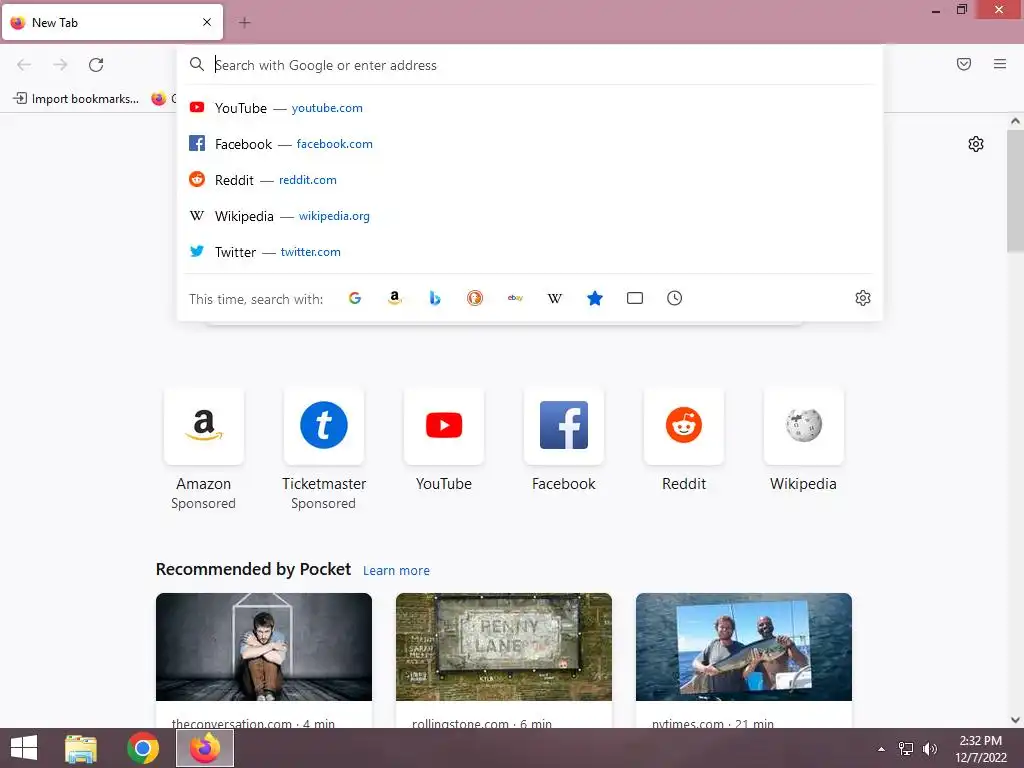
Task: Open the taskbar clock and date
Action: (x=980, y=749)
